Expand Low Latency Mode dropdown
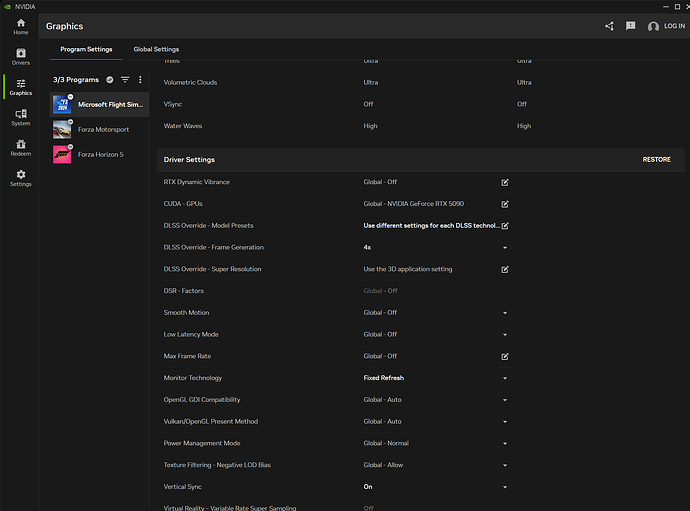The height and width of the screenshot is (511, 690). [505, 335]
